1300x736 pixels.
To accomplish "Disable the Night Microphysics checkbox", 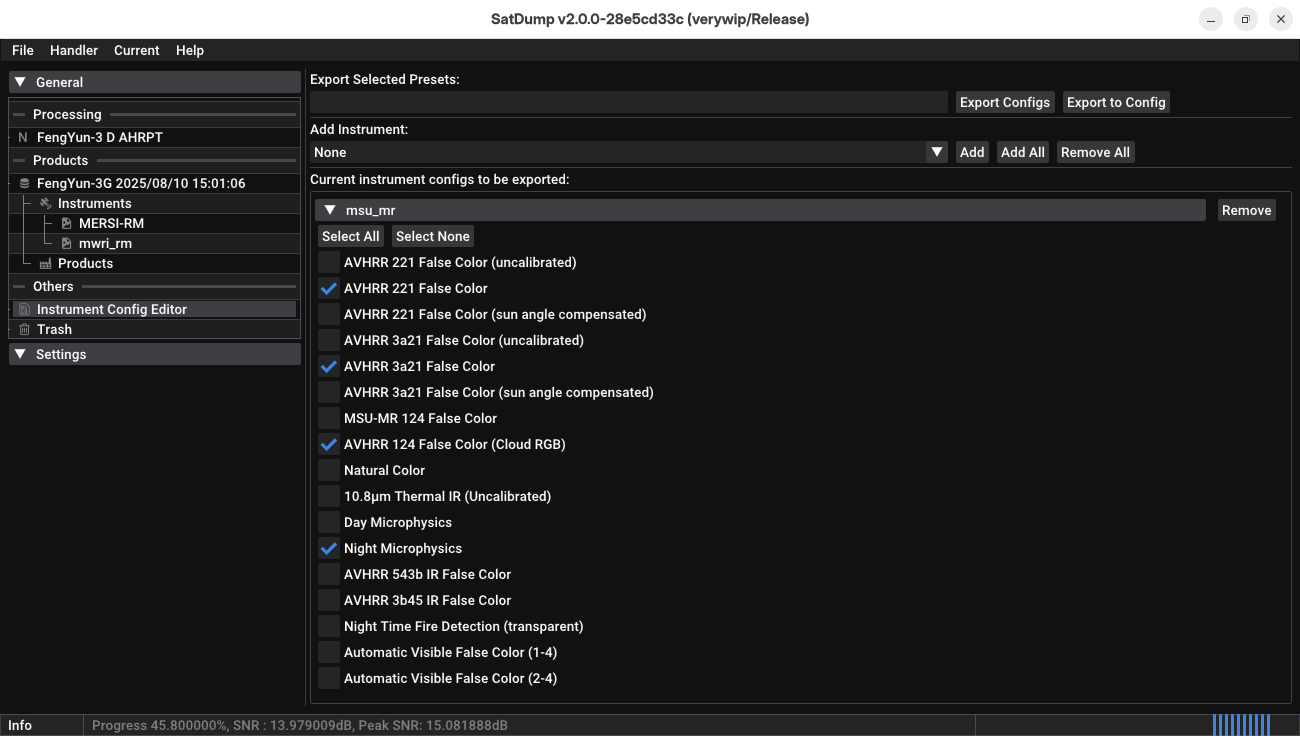I will 328,548.
